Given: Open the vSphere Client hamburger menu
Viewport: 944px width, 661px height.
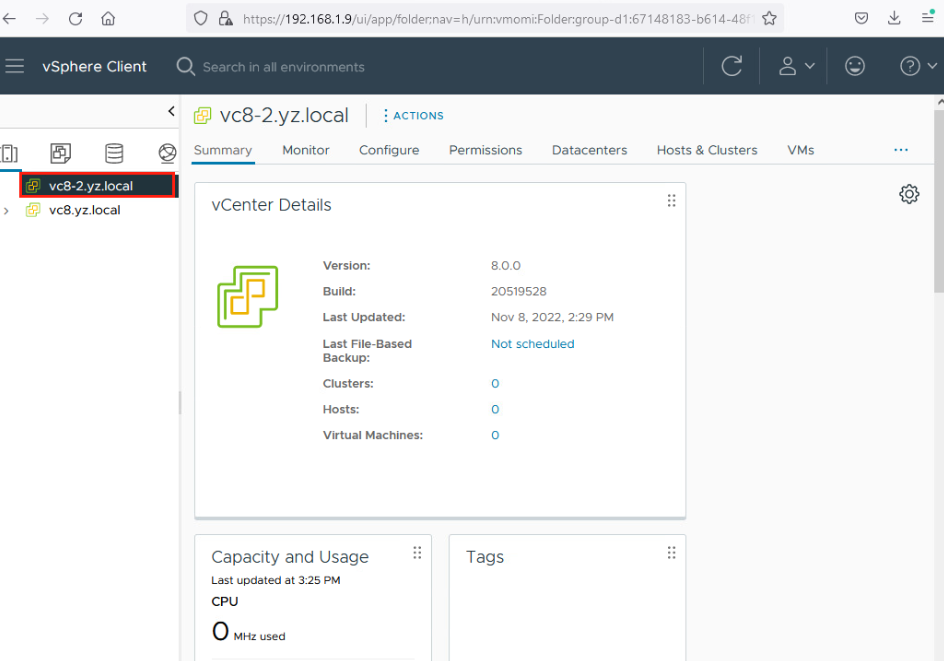Looking at the screenshot, I should pyautogui.click(x=14, y=66).
